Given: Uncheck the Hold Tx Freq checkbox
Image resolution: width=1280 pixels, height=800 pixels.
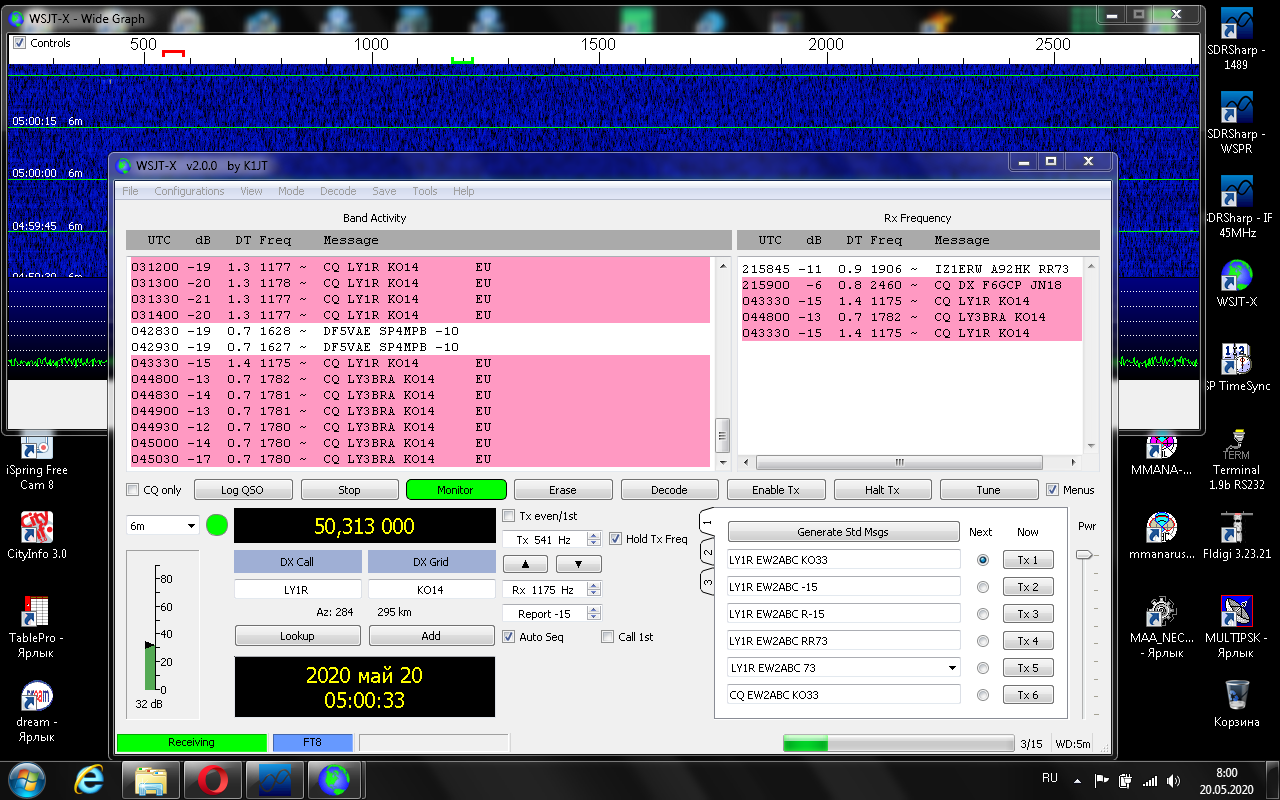Looking at the screenshot, I should pos(616,539).
